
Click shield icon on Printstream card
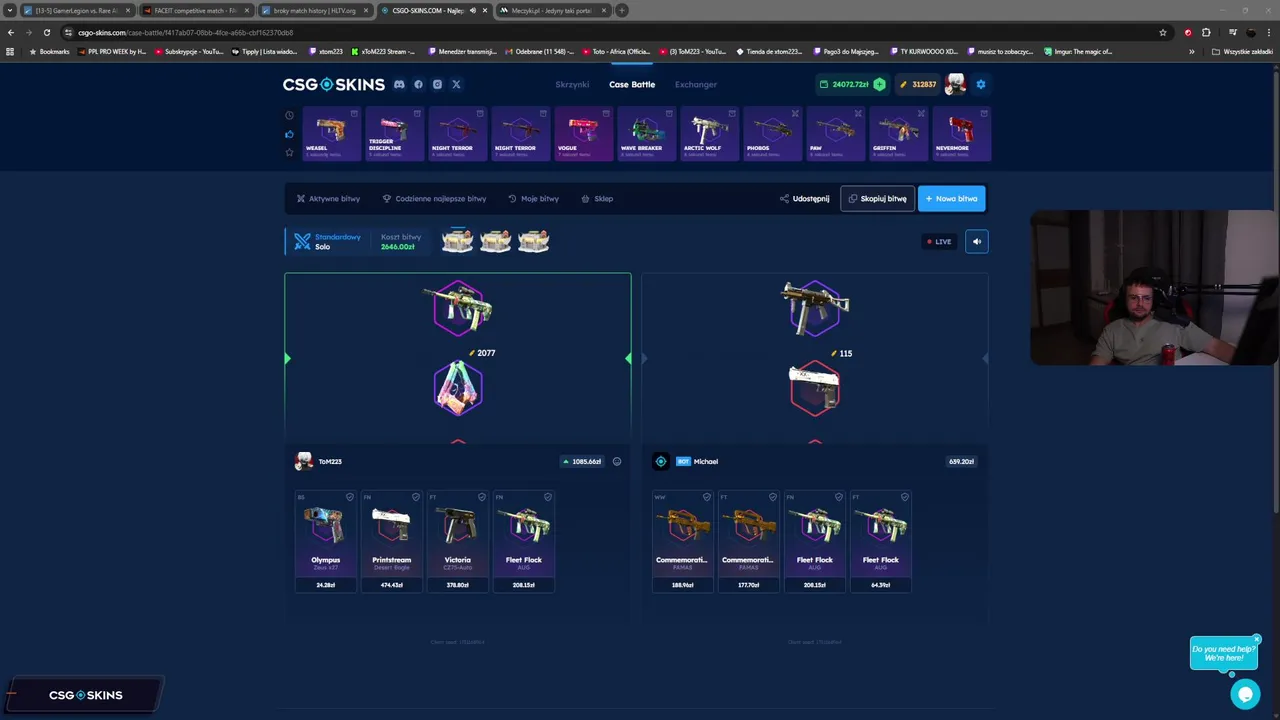pos(416,497)
